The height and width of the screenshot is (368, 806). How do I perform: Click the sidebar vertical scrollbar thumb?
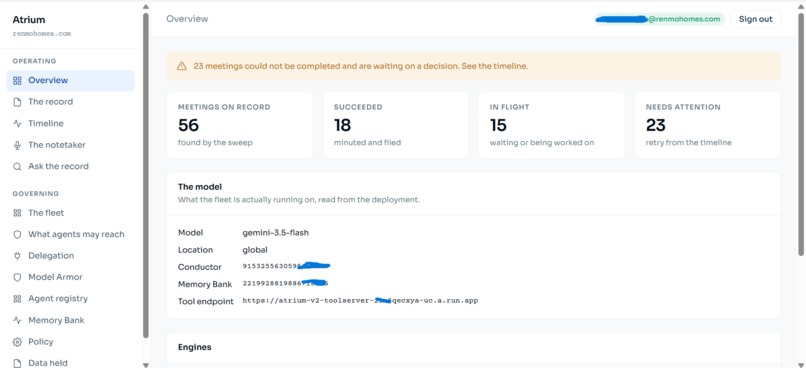(x=145, y=175)
